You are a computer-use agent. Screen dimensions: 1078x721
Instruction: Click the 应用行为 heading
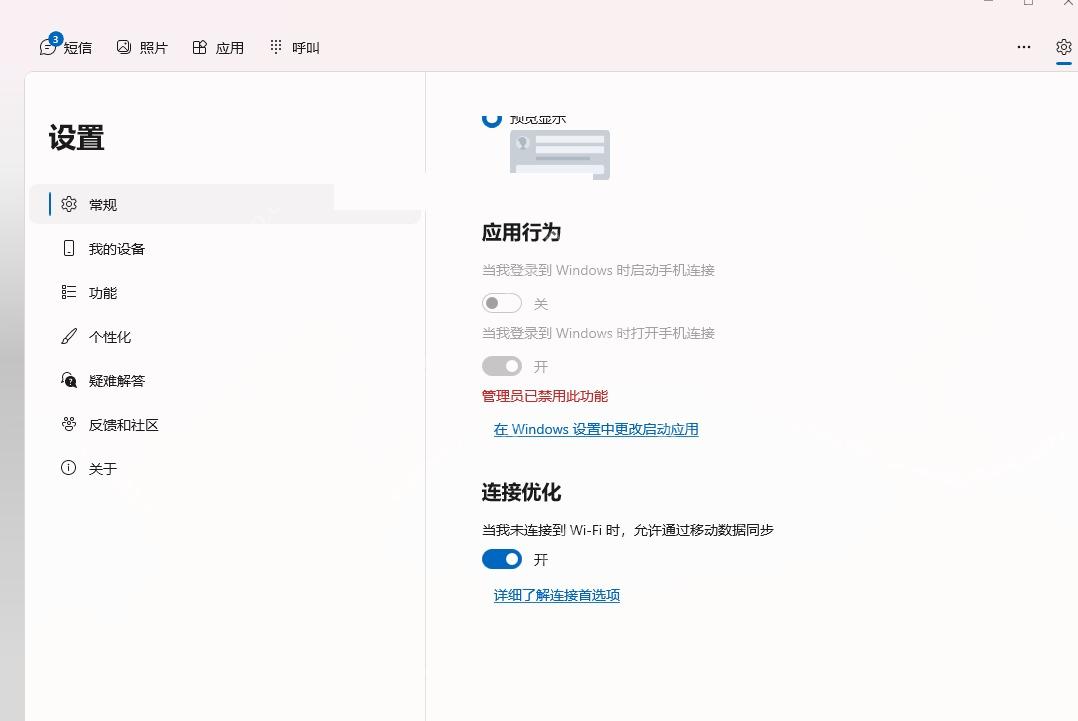coord(521,232)
